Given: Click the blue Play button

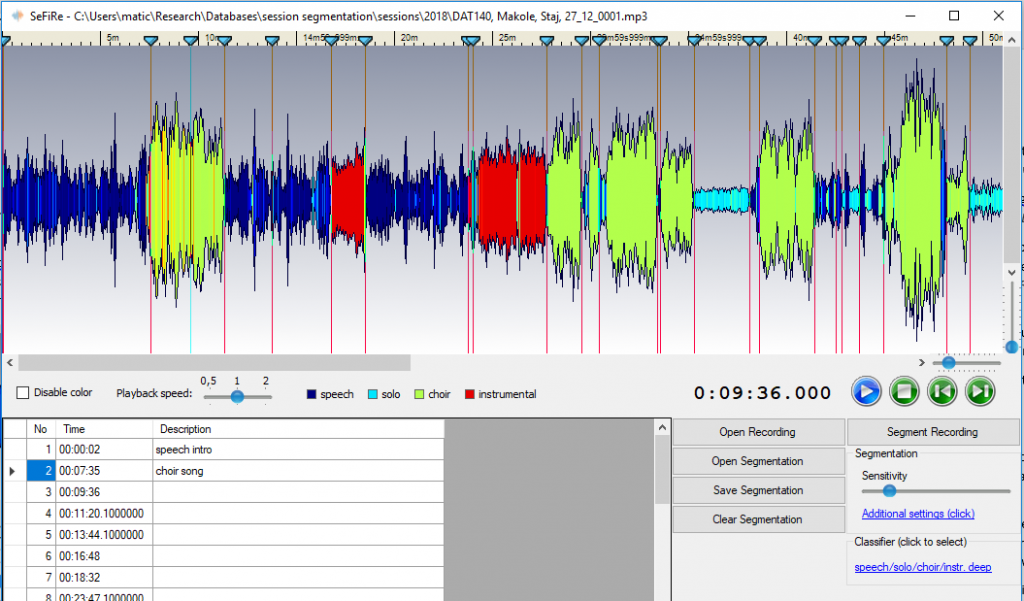Looking at the screenshot, I should click(866, 392).
